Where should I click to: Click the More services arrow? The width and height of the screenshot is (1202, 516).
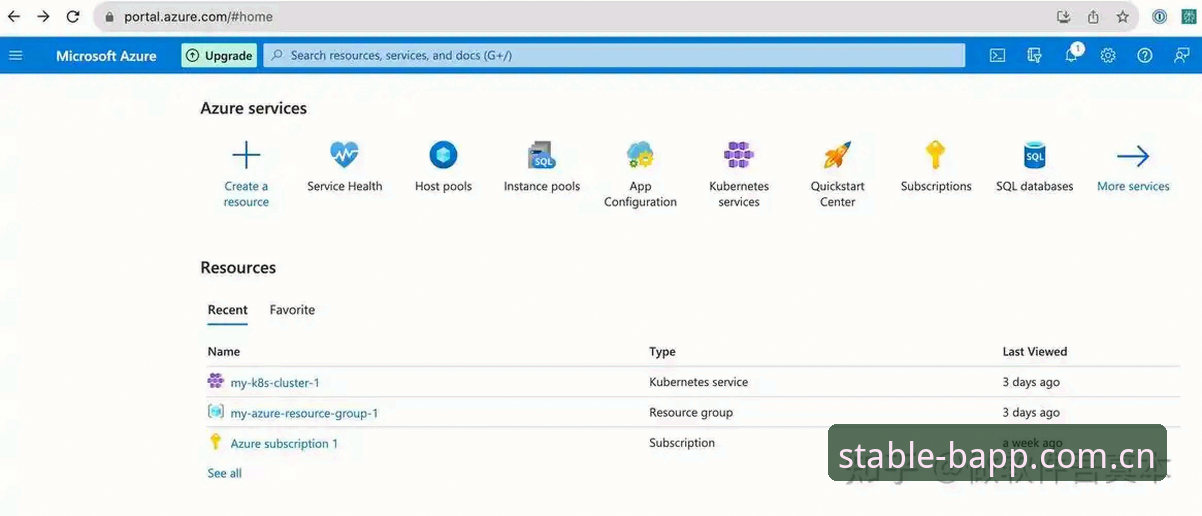1133,156
